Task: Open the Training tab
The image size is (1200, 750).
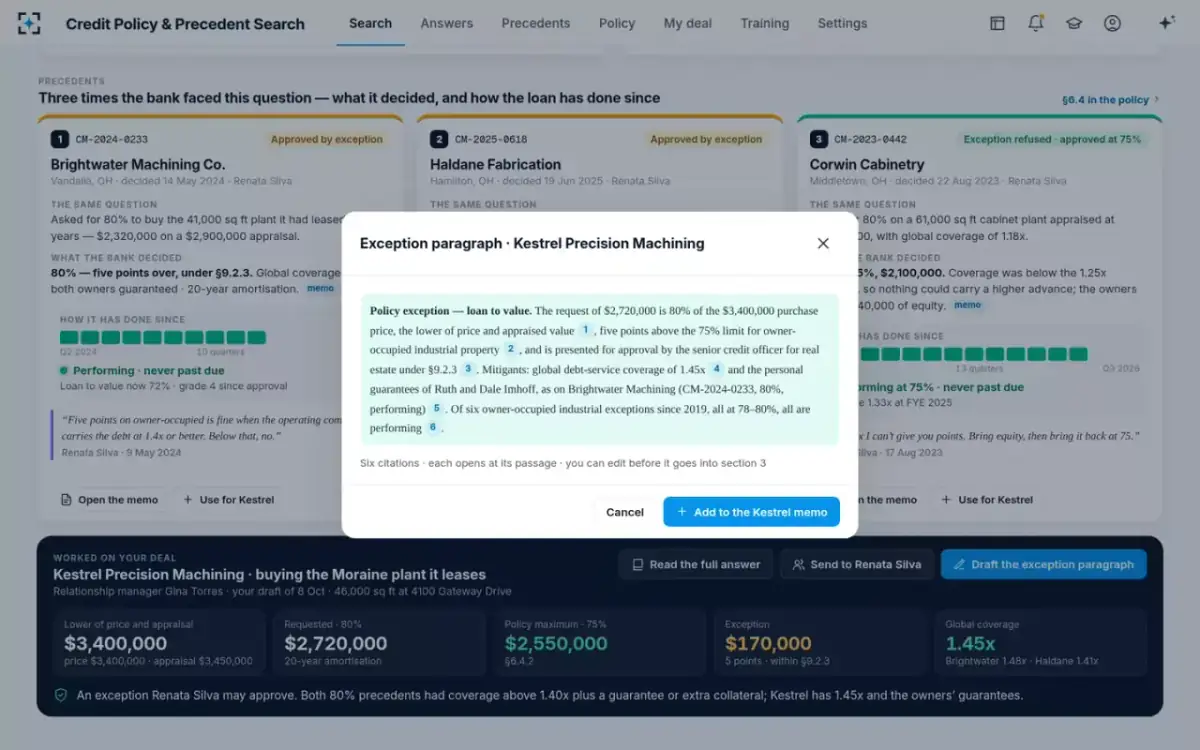Action: (x=765, y=23)
